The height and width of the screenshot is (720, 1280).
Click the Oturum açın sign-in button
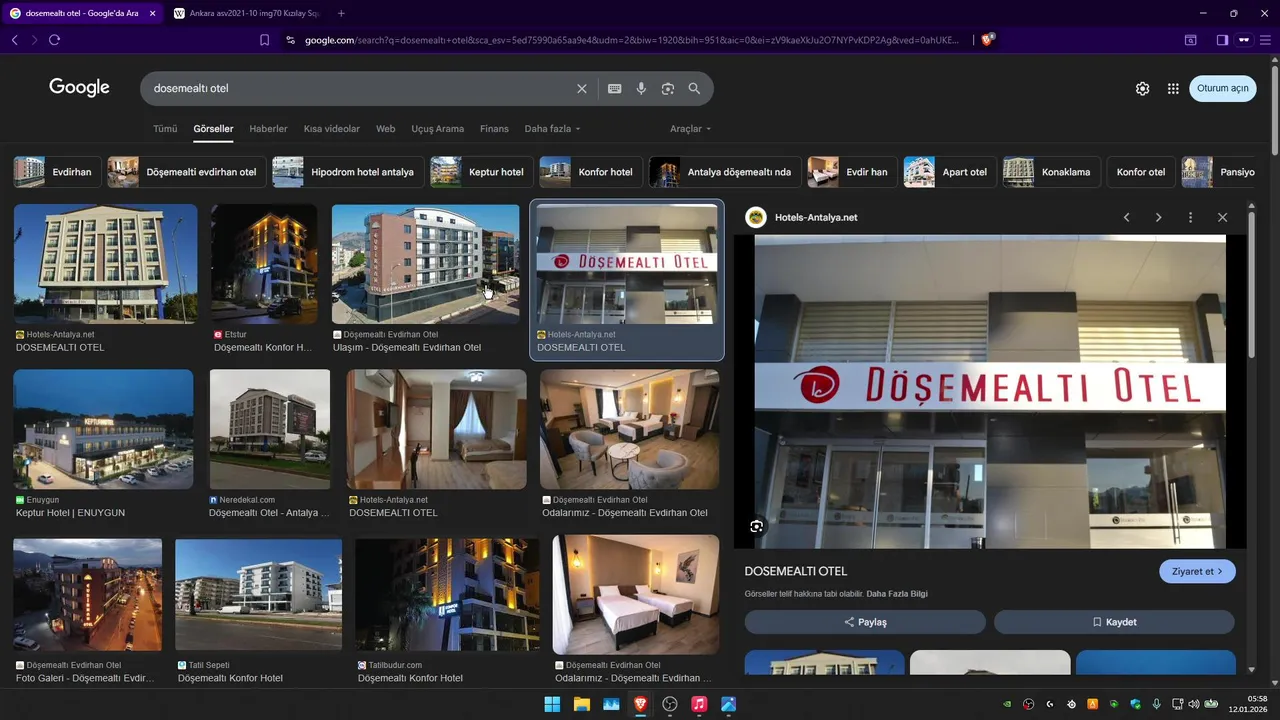(1222, 88)
